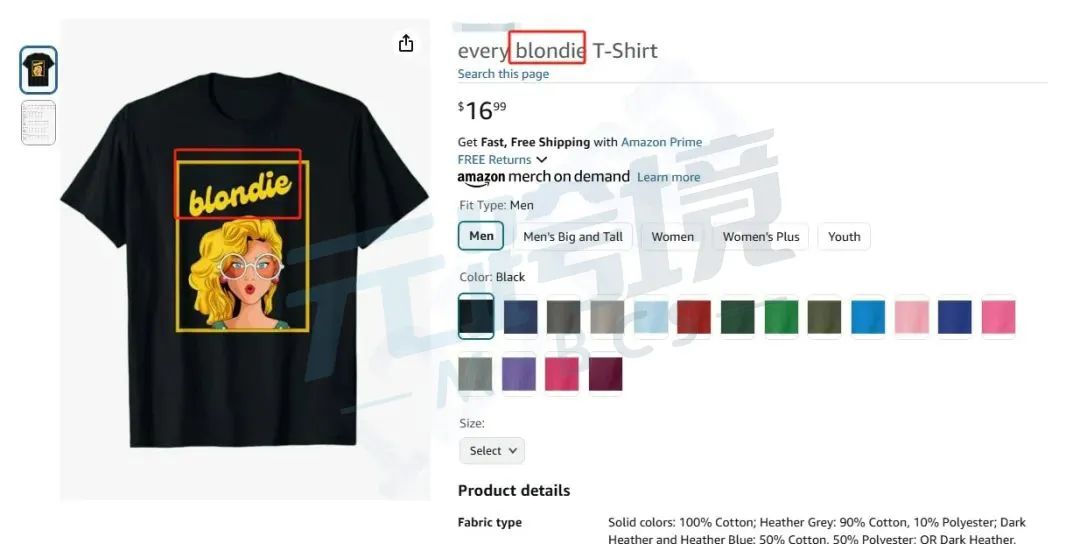The width and height of the screenshot is (1080, 544).
Task: Open the Amazon Prime link
Action: pos(661,142)
